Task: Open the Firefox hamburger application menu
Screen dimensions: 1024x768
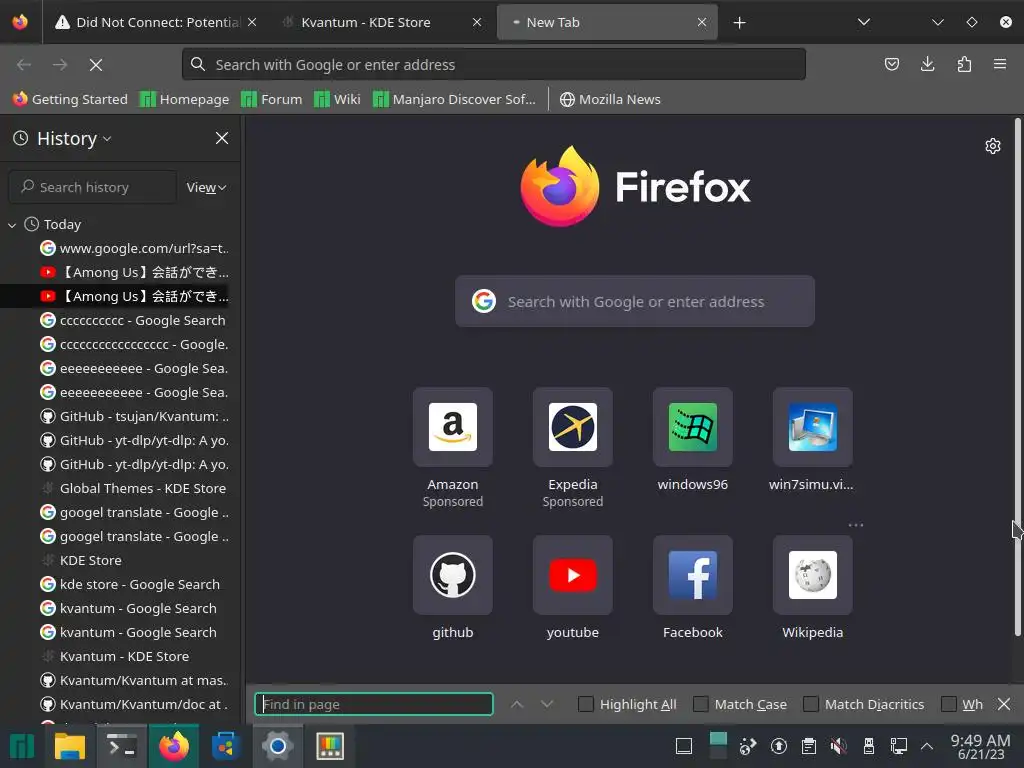Action: pyautogui.click(x=1000, y=64)
